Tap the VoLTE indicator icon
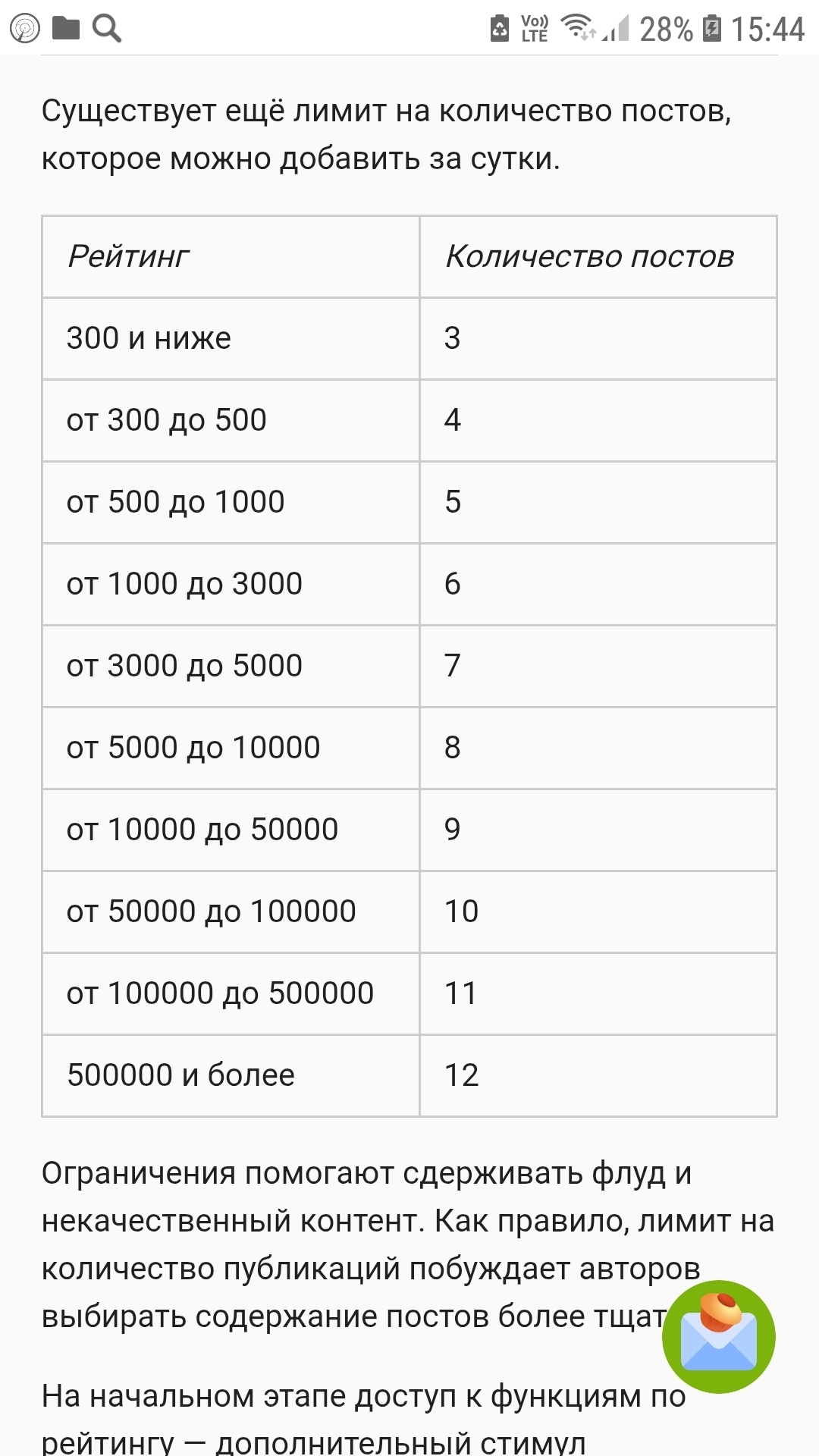This screenshot has width=819, height=1456. 535,29
